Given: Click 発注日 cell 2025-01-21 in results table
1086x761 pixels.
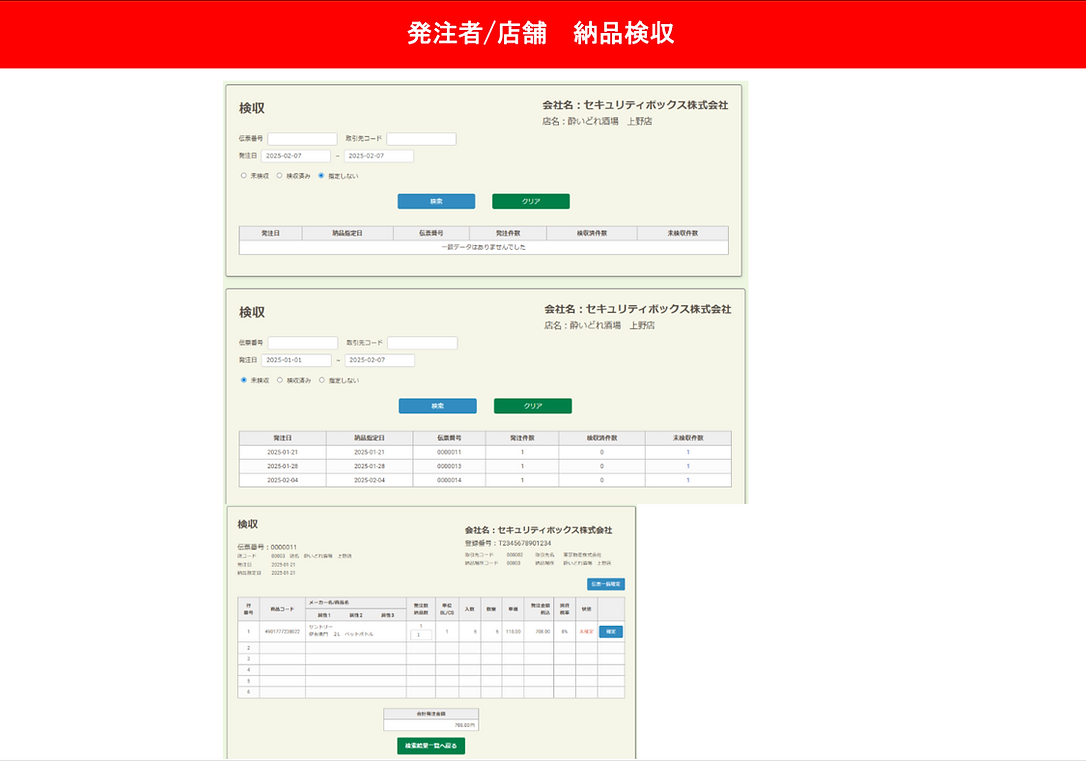Looking at the screenshot, I should pyautogui.click(x=283, y=452).
